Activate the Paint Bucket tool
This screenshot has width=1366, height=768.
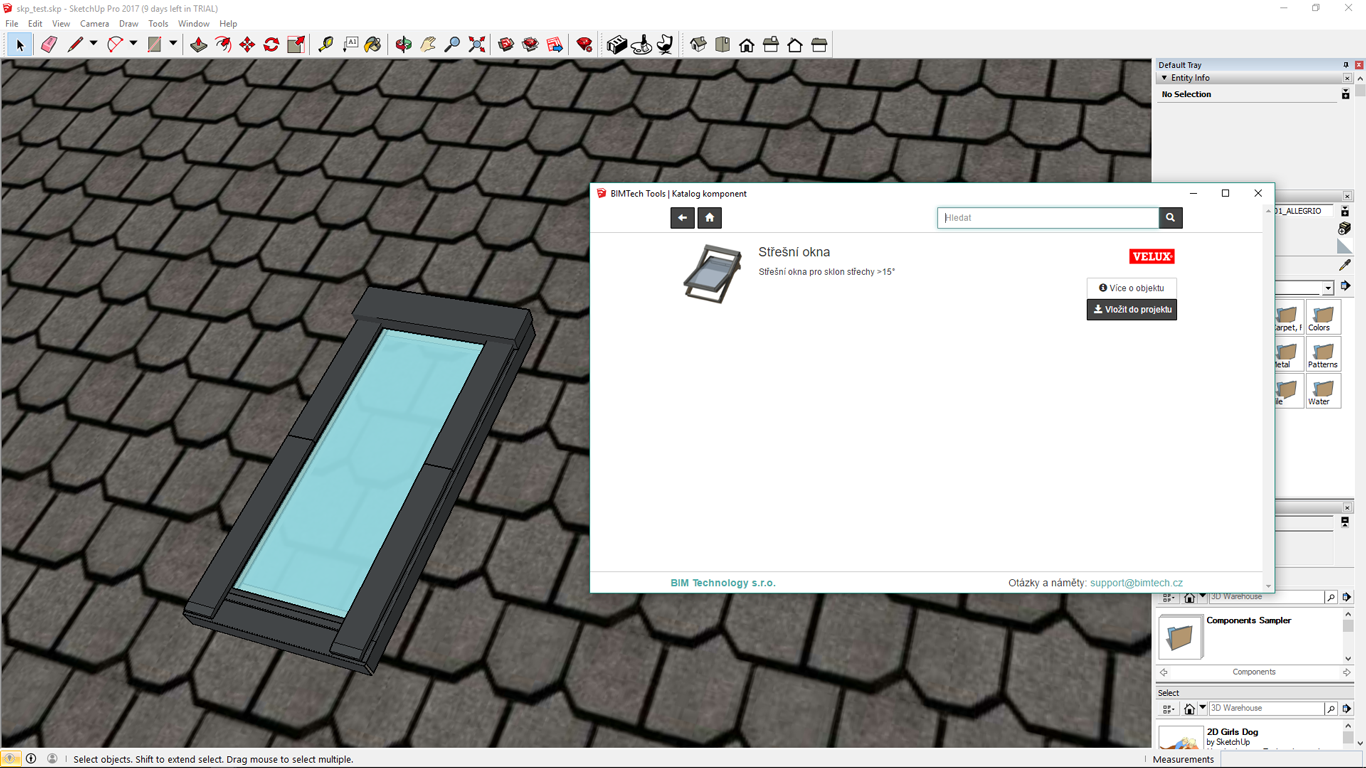pos(372,45)
